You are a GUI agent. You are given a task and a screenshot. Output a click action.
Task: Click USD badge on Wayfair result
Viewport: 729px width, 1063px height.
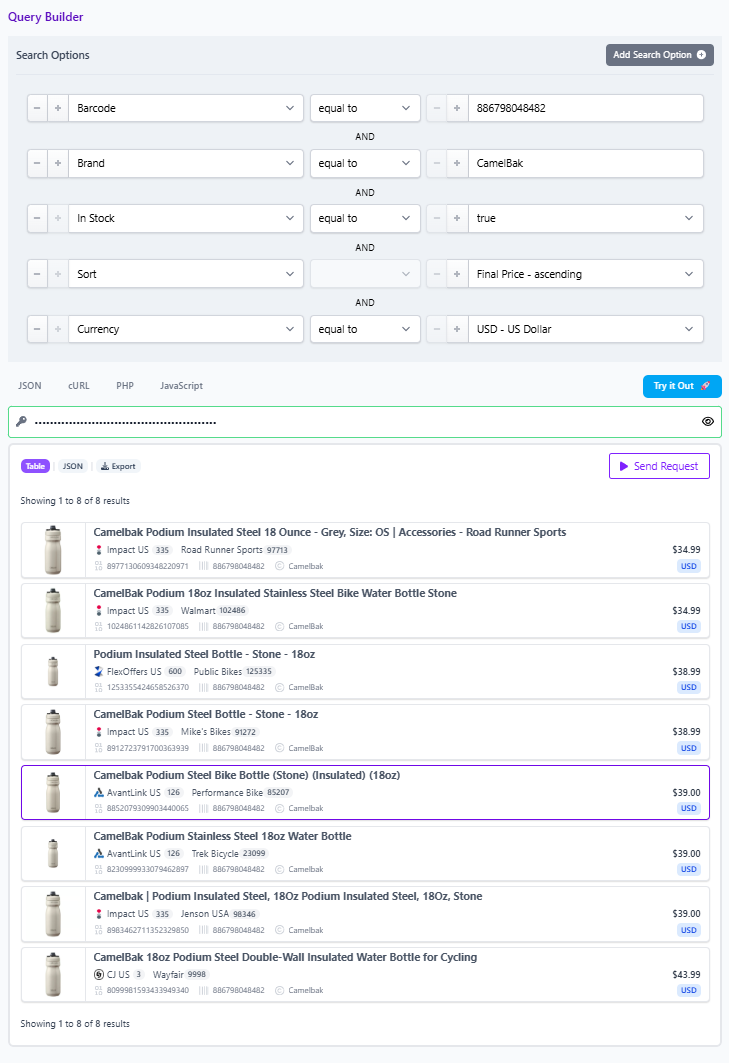pyautogui.click(x=688, y=990)
